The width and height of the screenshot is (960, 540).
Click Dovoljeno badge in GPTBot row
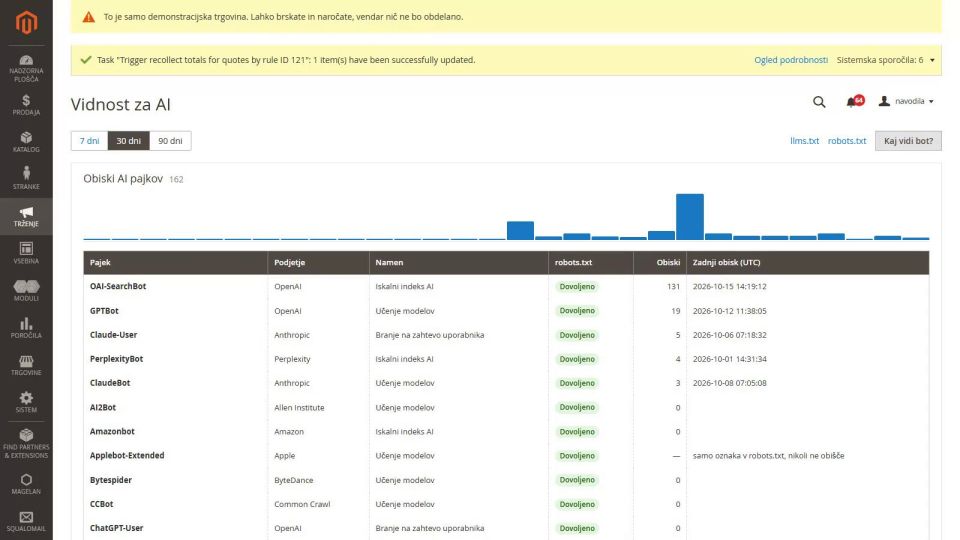click(577, 311)
